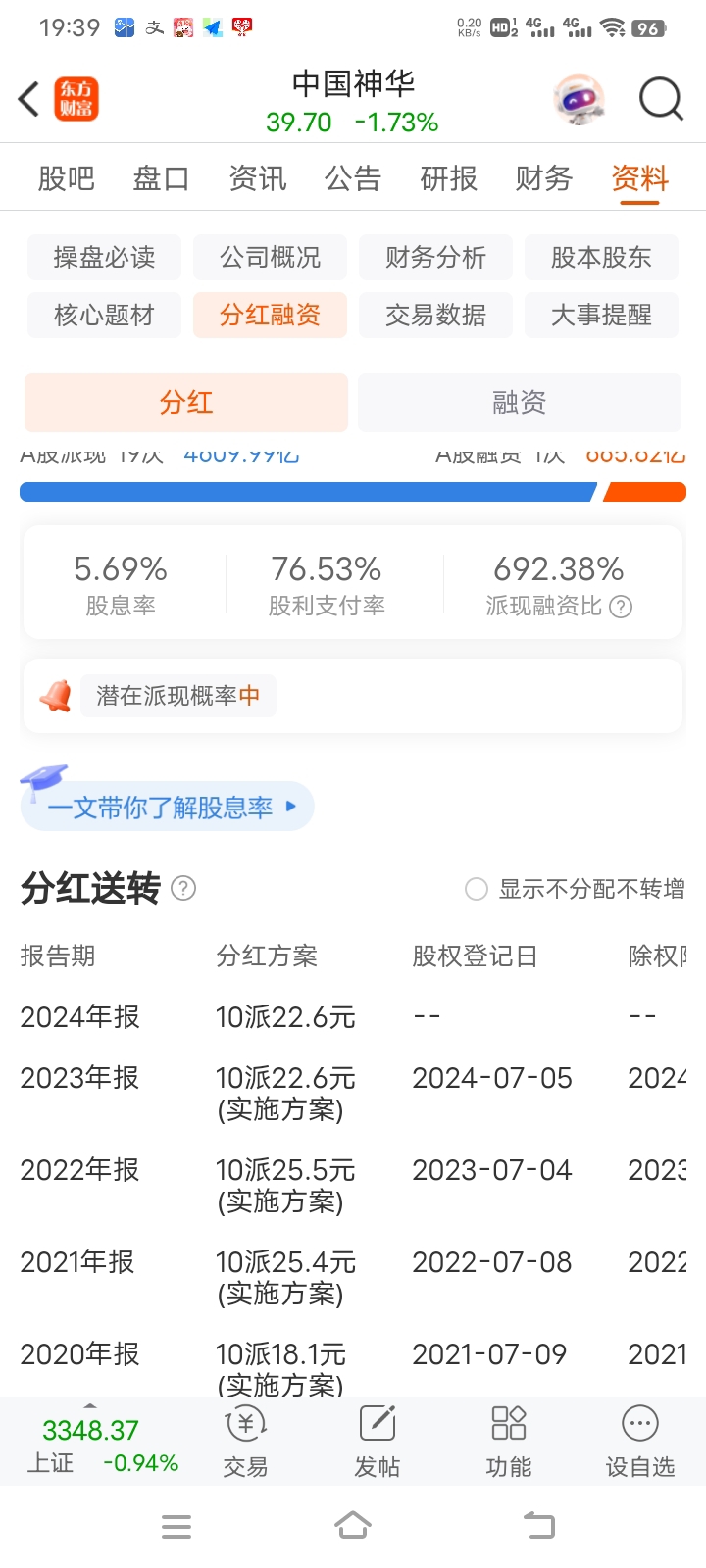Viewport: 706px width, 1568px height.
Task: Tap the 39.70 stock price
Action: (x=299, y=122)
